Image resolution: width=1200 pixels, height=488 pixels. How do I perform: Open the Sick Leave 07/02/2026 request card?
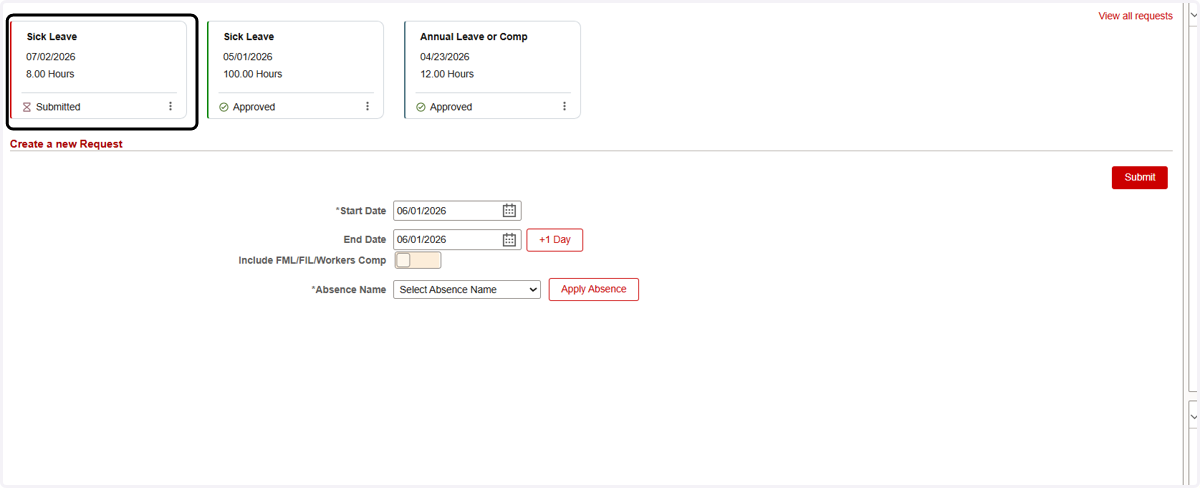point(98,70)
